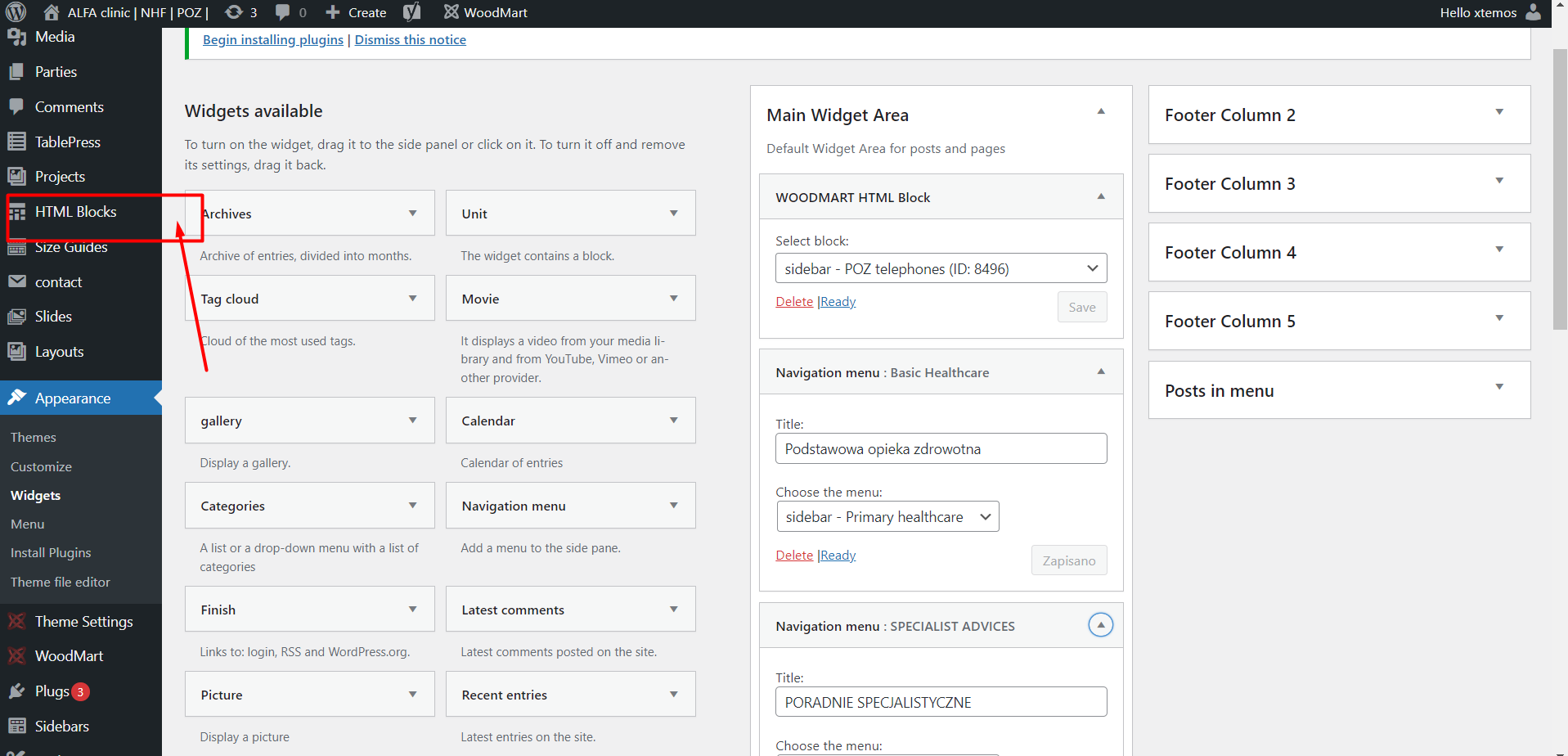Screen dimensions: 1568x756
Task: Click the plus icon next to Create
Action: [333, 12]
